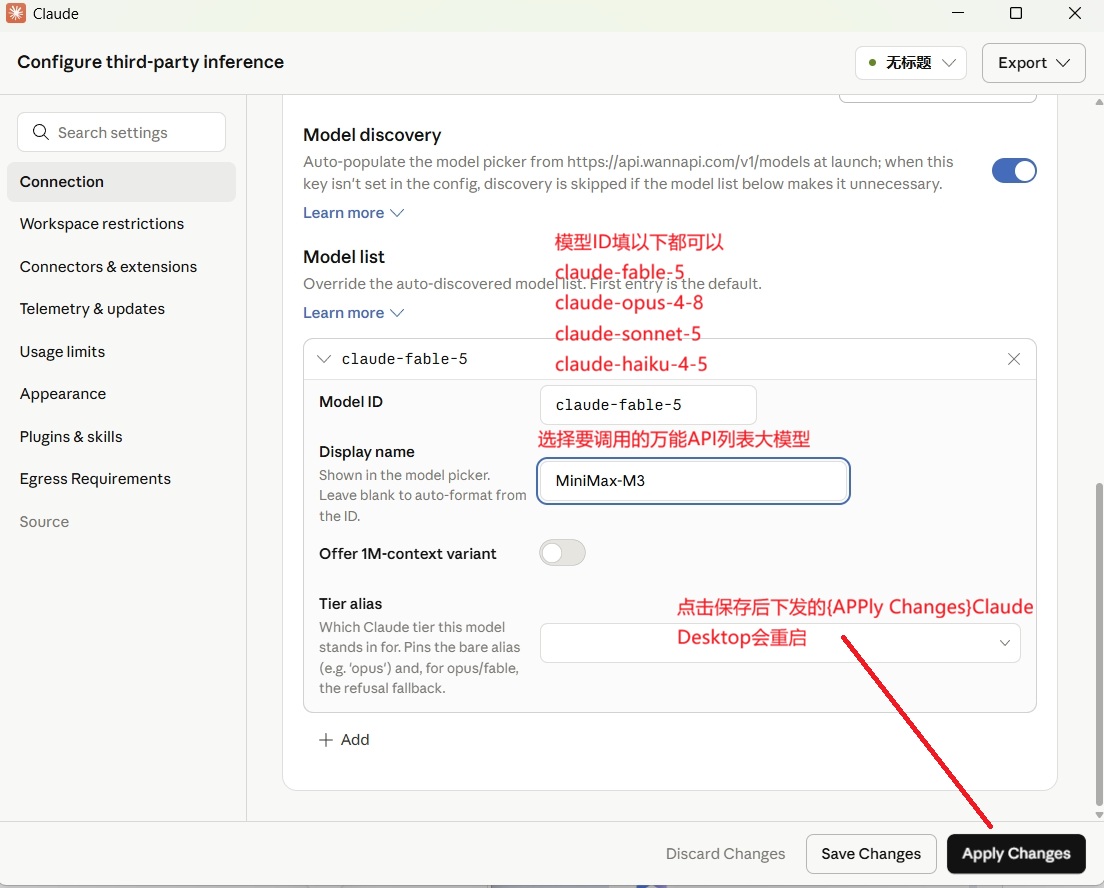The width and height of the screenshot is (1104, 888).
Task: Open Egress Requirements section
Action: tap(95, 479)
